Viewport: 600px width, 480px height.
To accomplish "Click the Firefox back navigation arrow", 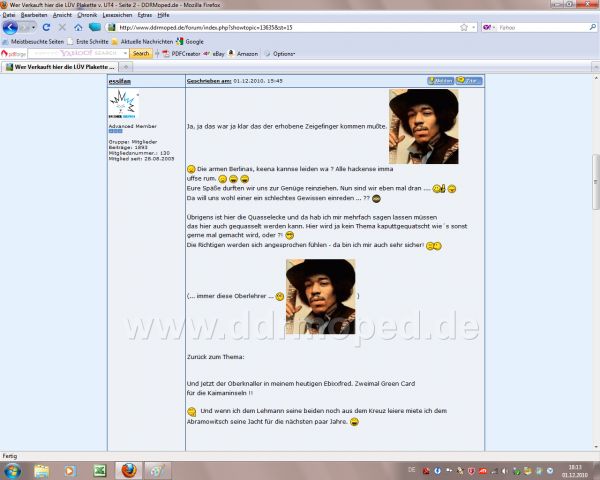I will click(x=10, y=27).
